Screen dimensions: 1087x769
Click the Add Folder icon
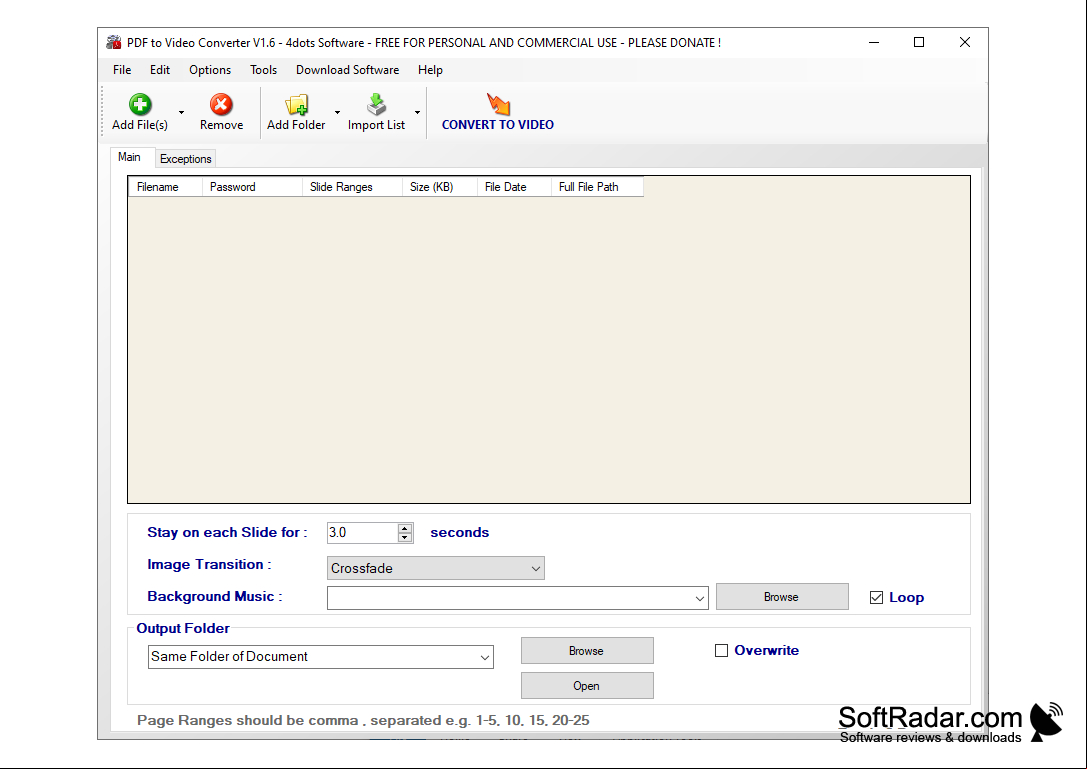[296, 105]
